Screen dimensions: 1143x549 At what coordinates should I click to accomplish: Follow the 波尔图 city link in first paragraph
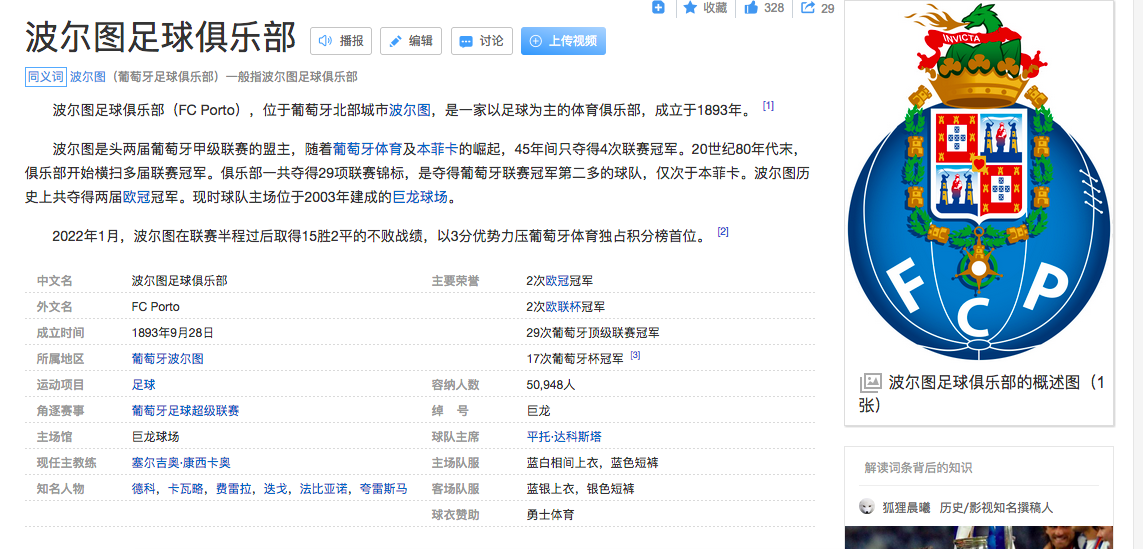tap(410, 110)
